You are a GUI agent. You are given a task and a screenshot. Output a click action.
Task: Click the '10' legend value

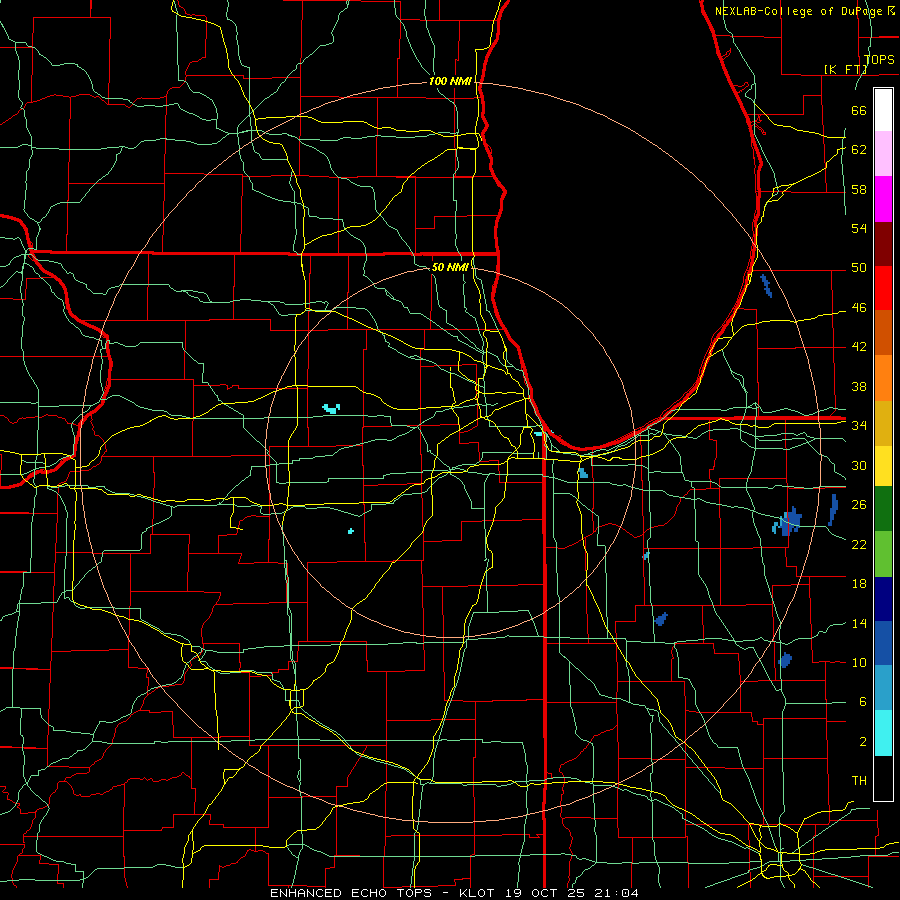click(859, 662)
